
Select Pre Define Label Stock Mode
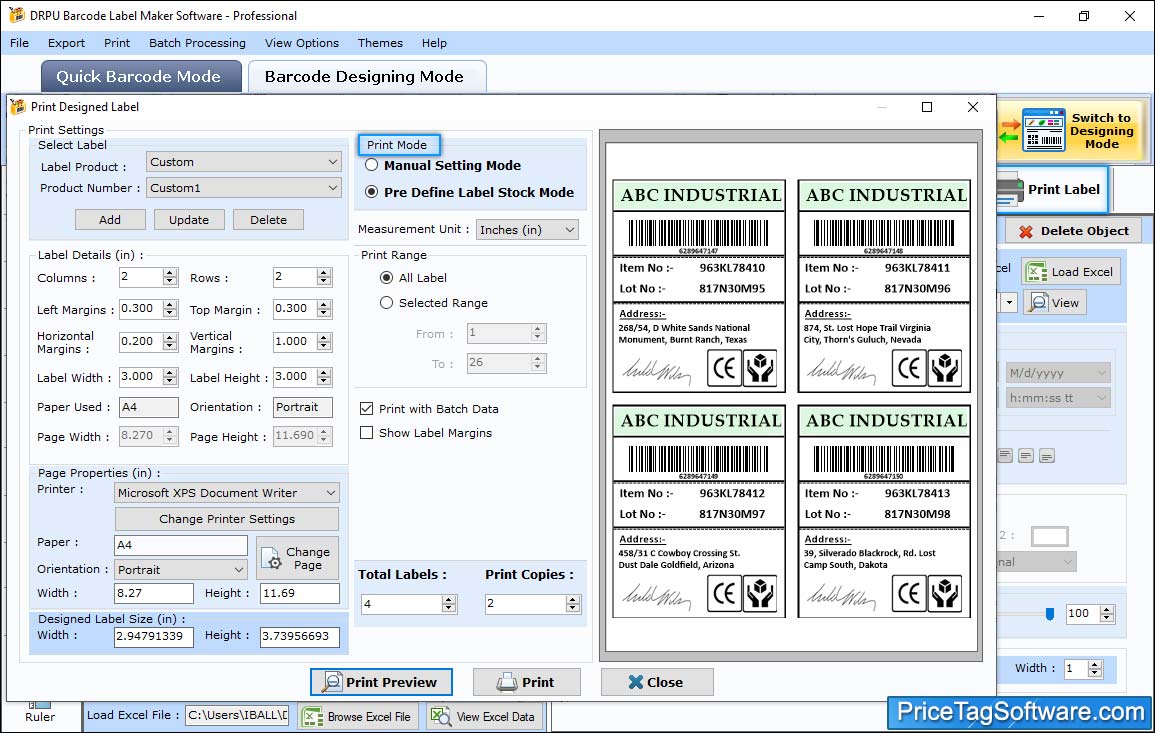[x=372, y=192]
